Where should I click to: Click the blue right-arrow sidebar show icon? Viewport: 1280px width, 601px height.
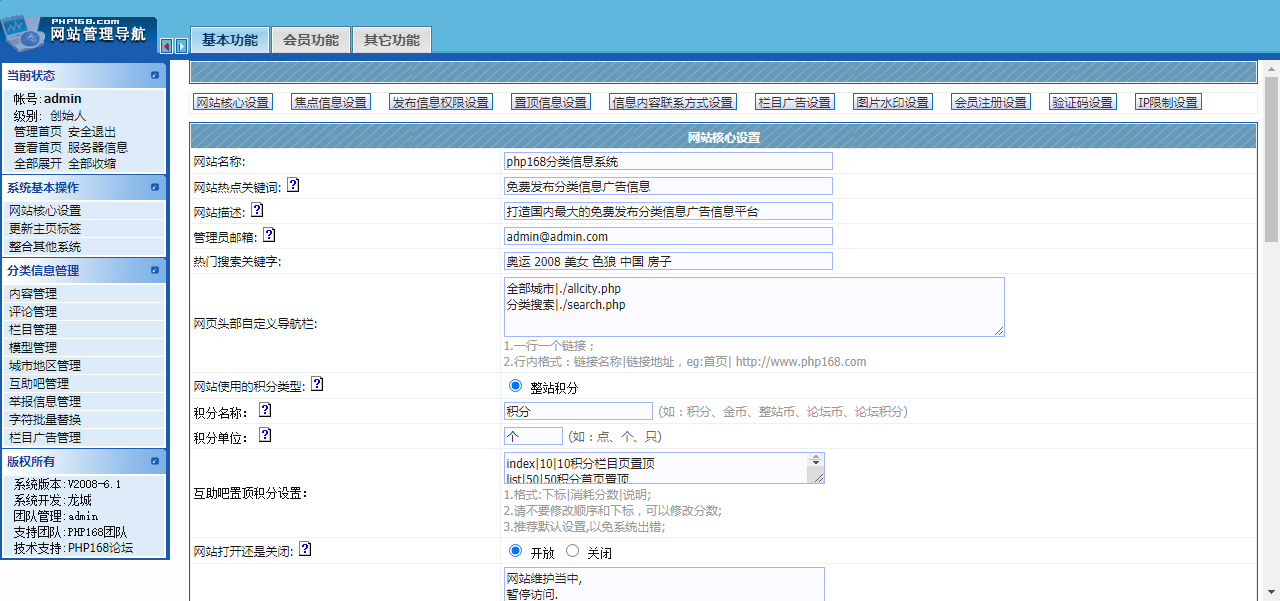pyautogui.click(x=181, y=46)
